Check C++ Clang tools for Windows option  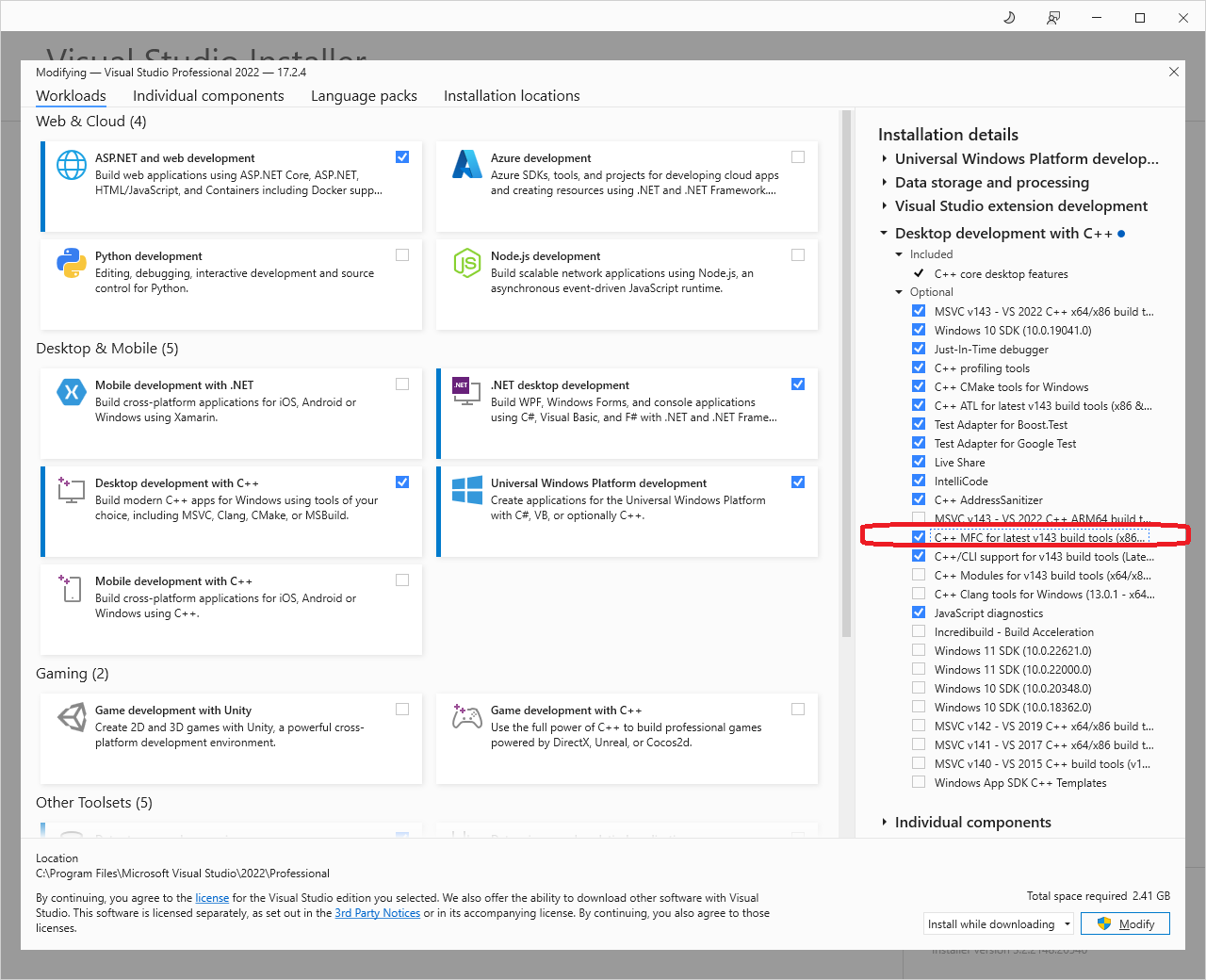click(919, 594)
